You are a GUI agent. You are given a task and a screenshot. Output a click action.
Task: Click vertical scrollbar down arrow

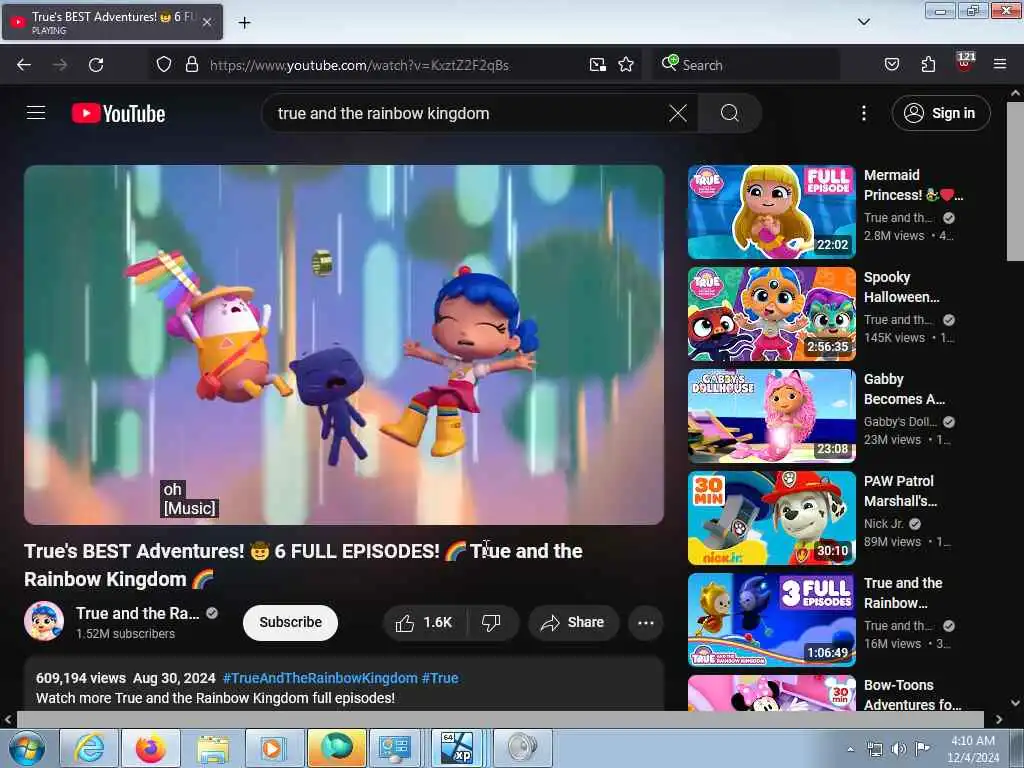(1016, 703)
